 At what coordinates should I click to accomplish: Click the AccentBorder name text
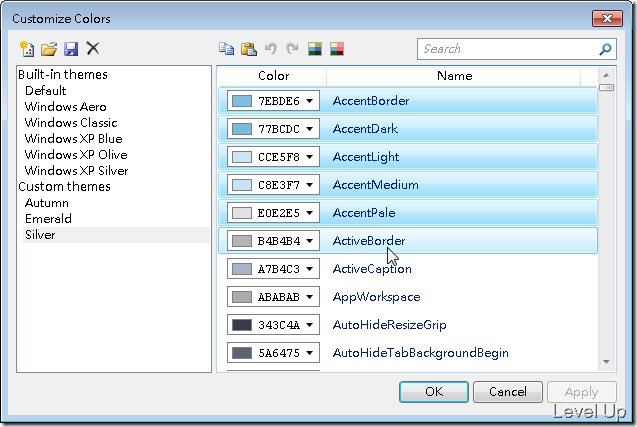pyautogui.click(x=370, y=101)
